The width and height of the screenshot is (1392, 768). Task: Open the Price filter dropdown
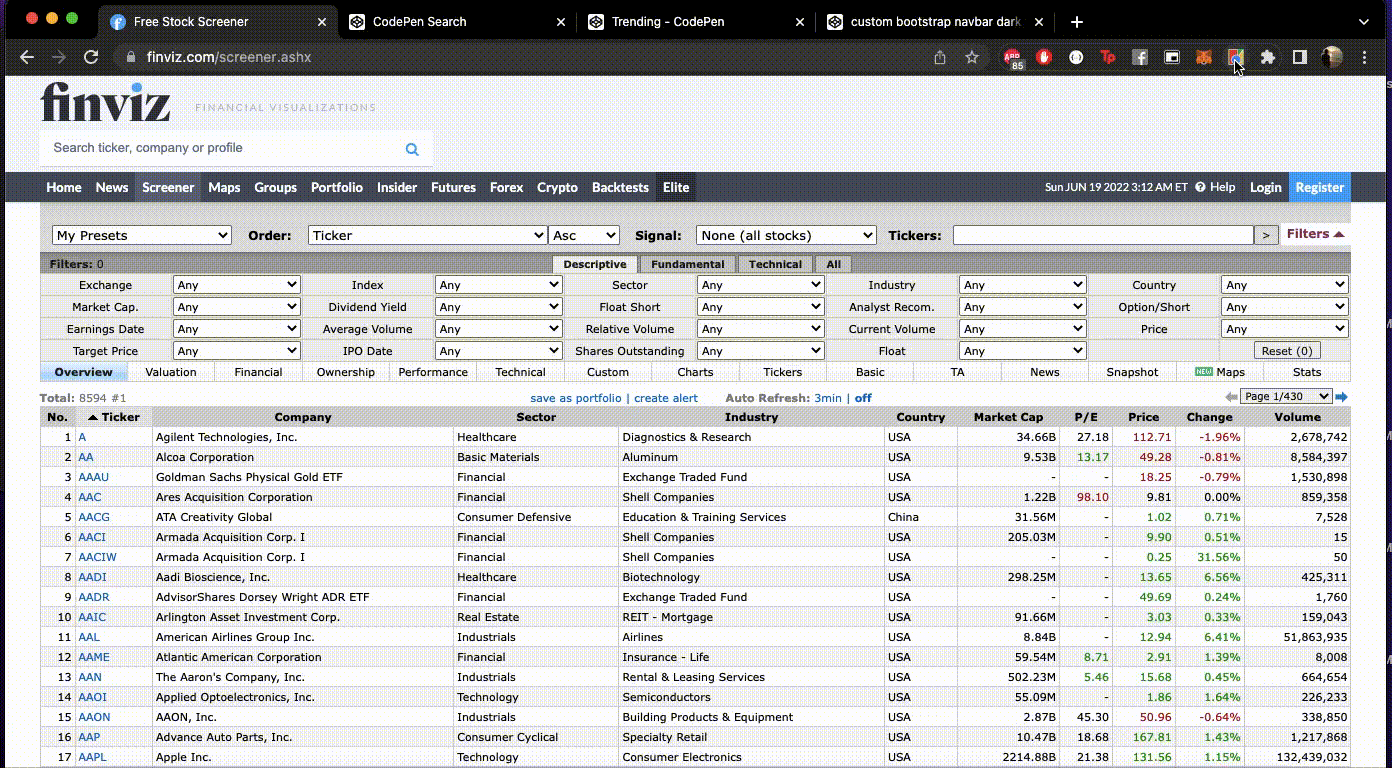(1285, 329)
